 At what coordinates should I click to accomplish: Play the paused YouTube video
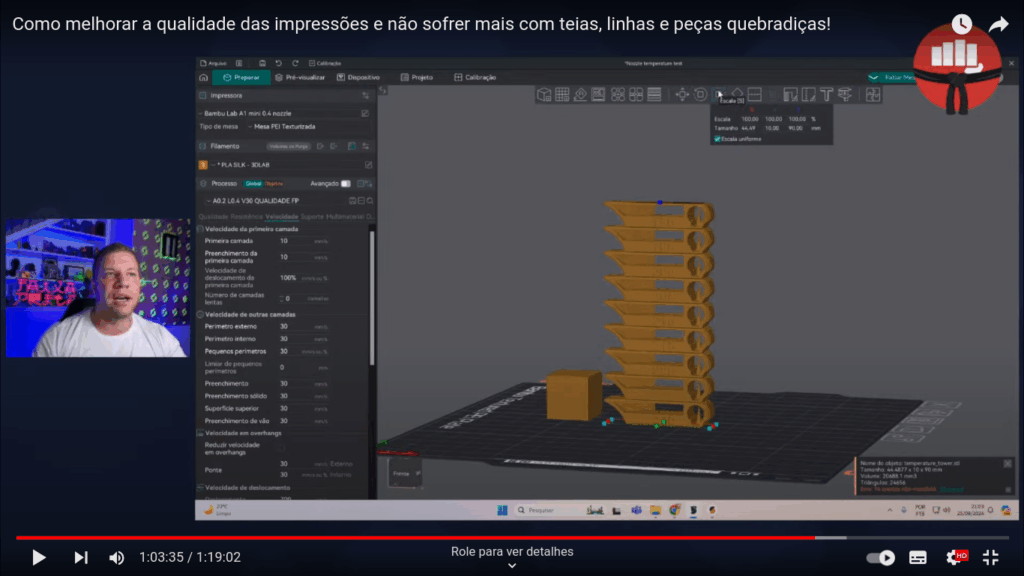(39, 557)
